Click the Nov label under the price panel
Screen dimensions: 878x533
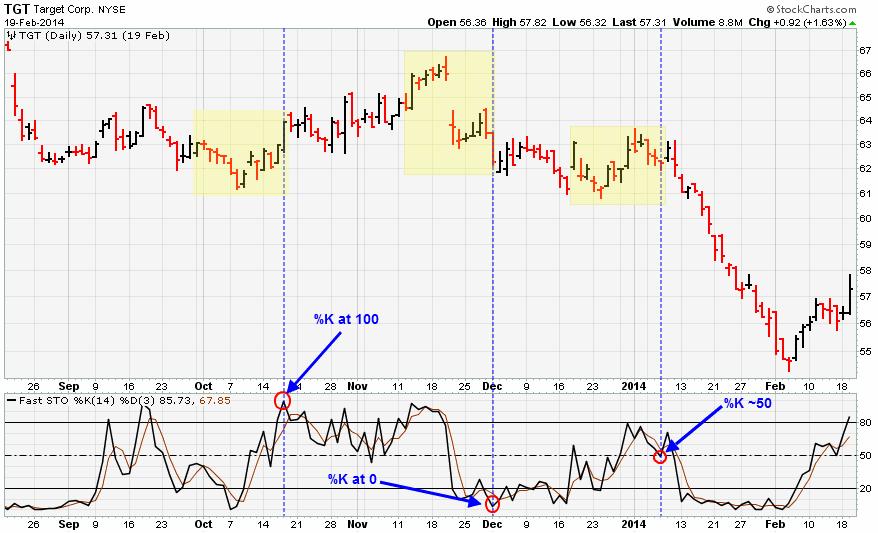click(x=357, y=386)
